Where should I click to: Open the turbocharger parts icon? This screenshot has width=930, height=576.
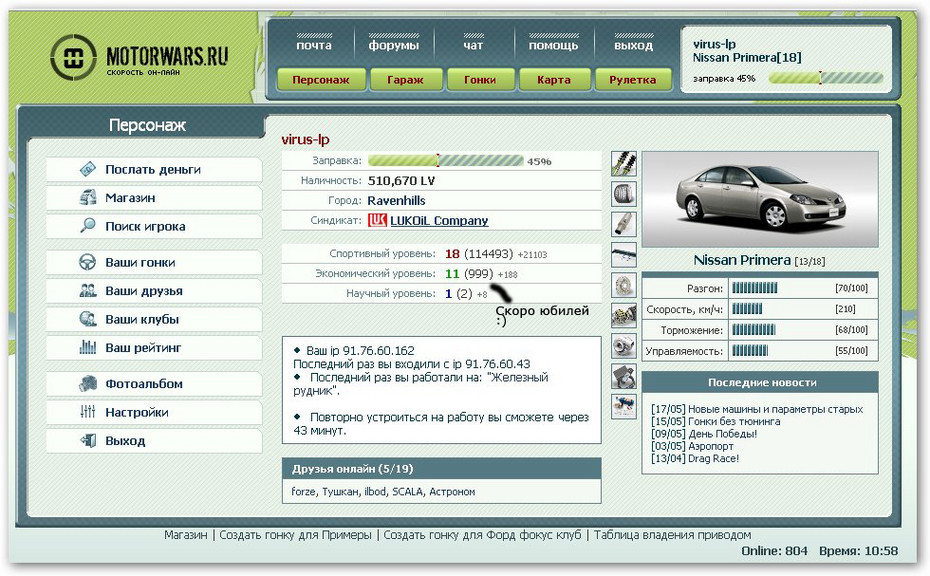coord(624,346)
